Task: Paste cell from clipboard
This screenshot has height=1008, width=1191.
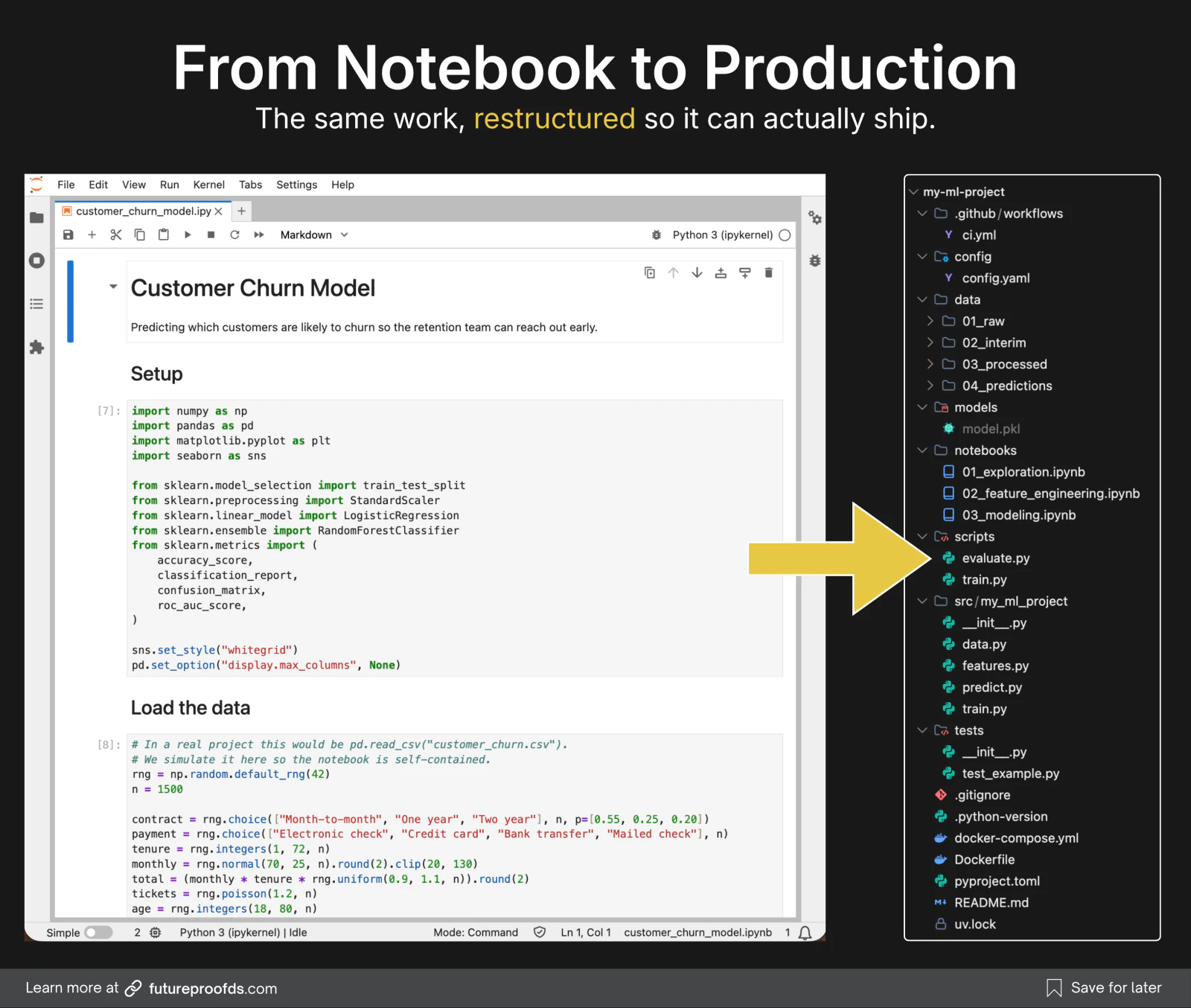Action: click(163, 235)
